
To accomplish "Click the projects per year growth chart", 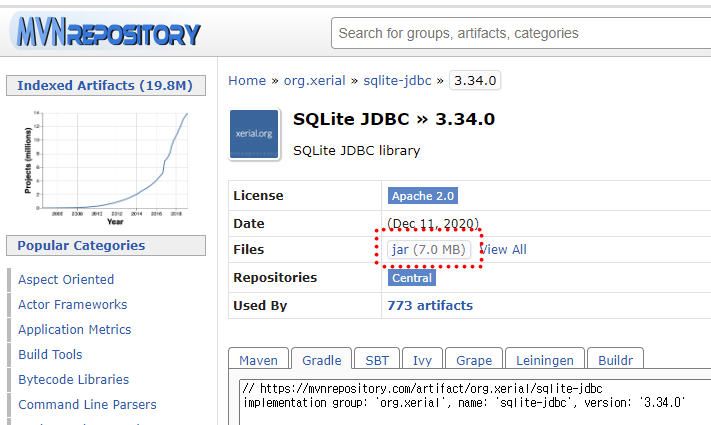I will (x=106, y=167).
